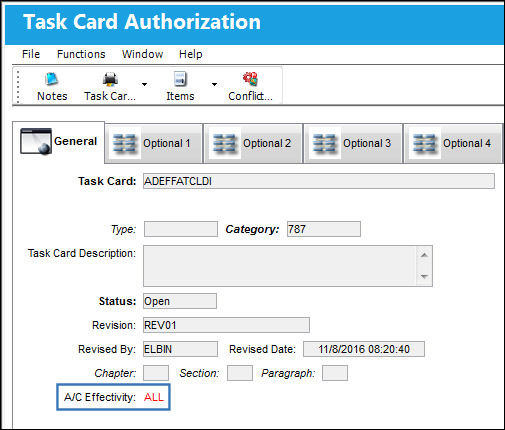The image size is (505, 430).
Task: Click the Items toolbar icon
Action: [180, 79]
